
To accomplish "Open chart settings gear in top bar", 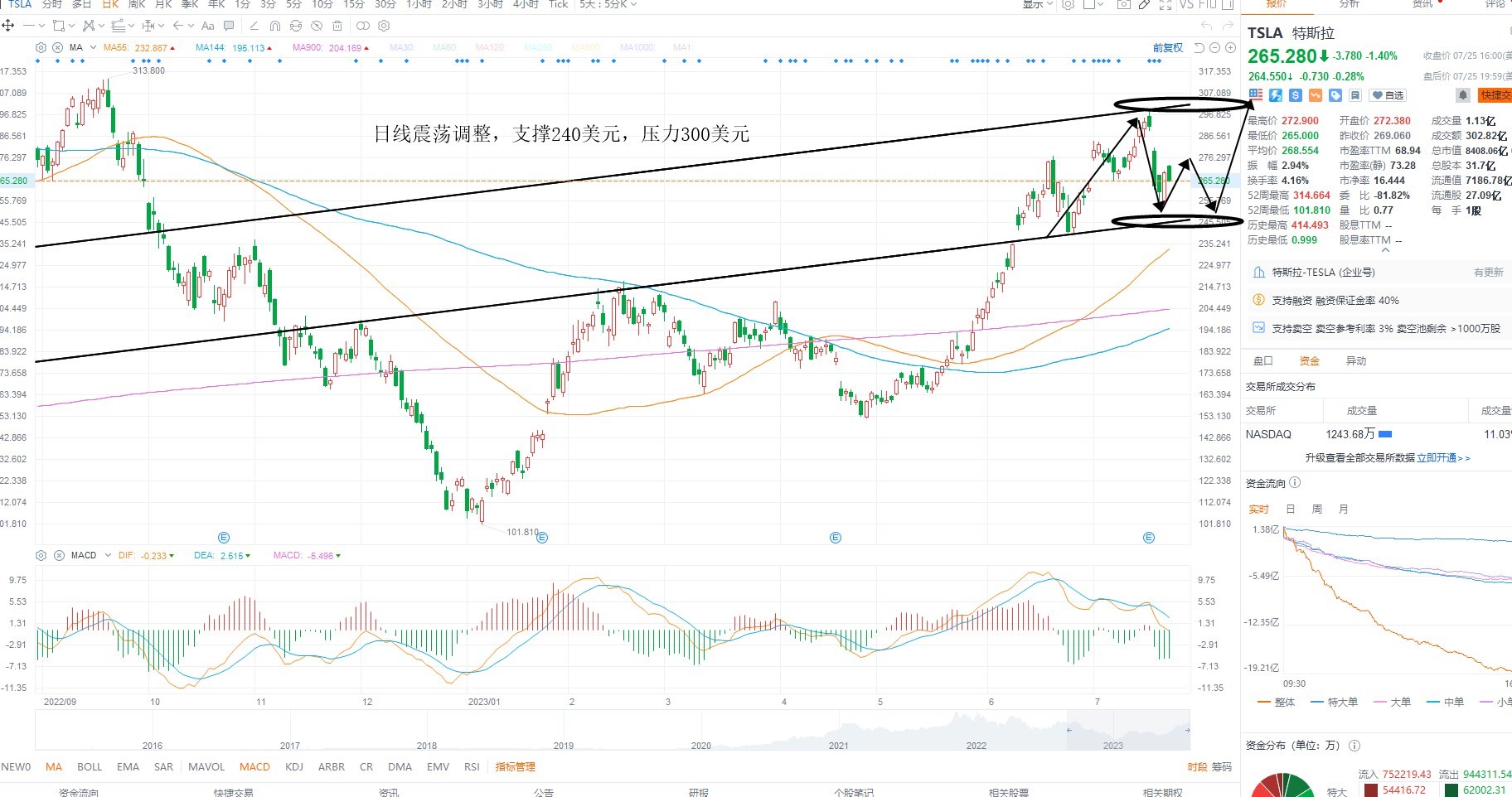I will [x=1069, y=4].
